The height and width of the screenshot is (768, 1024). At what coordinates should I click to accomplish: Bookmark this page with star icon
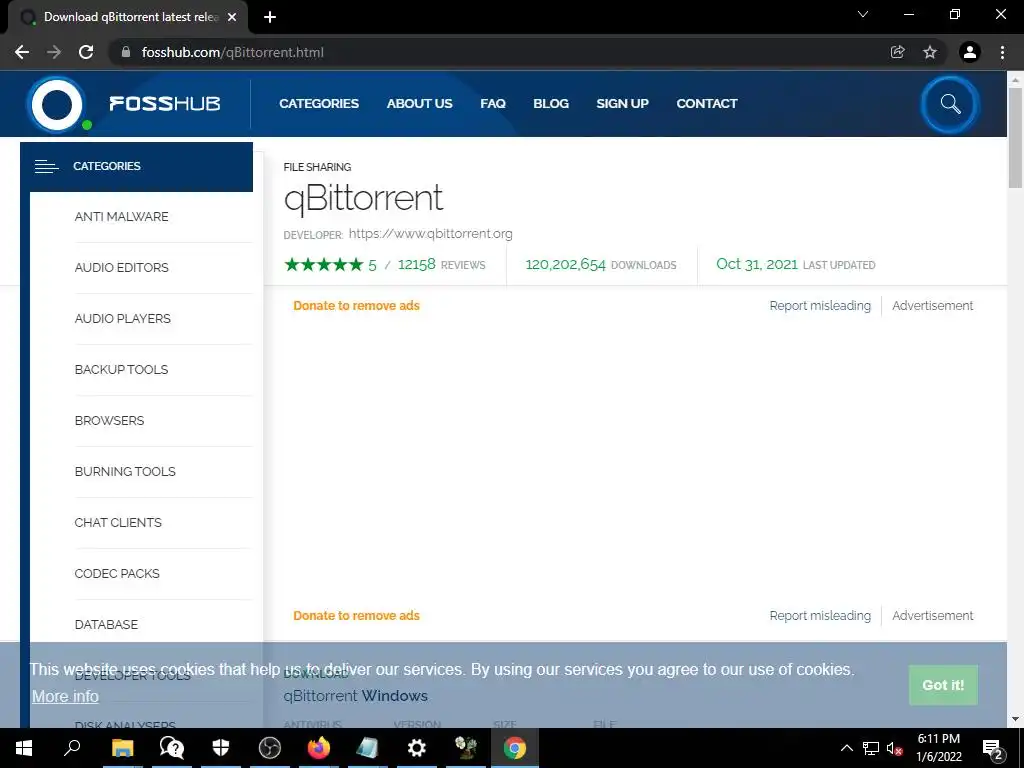[x=930, y=52]
